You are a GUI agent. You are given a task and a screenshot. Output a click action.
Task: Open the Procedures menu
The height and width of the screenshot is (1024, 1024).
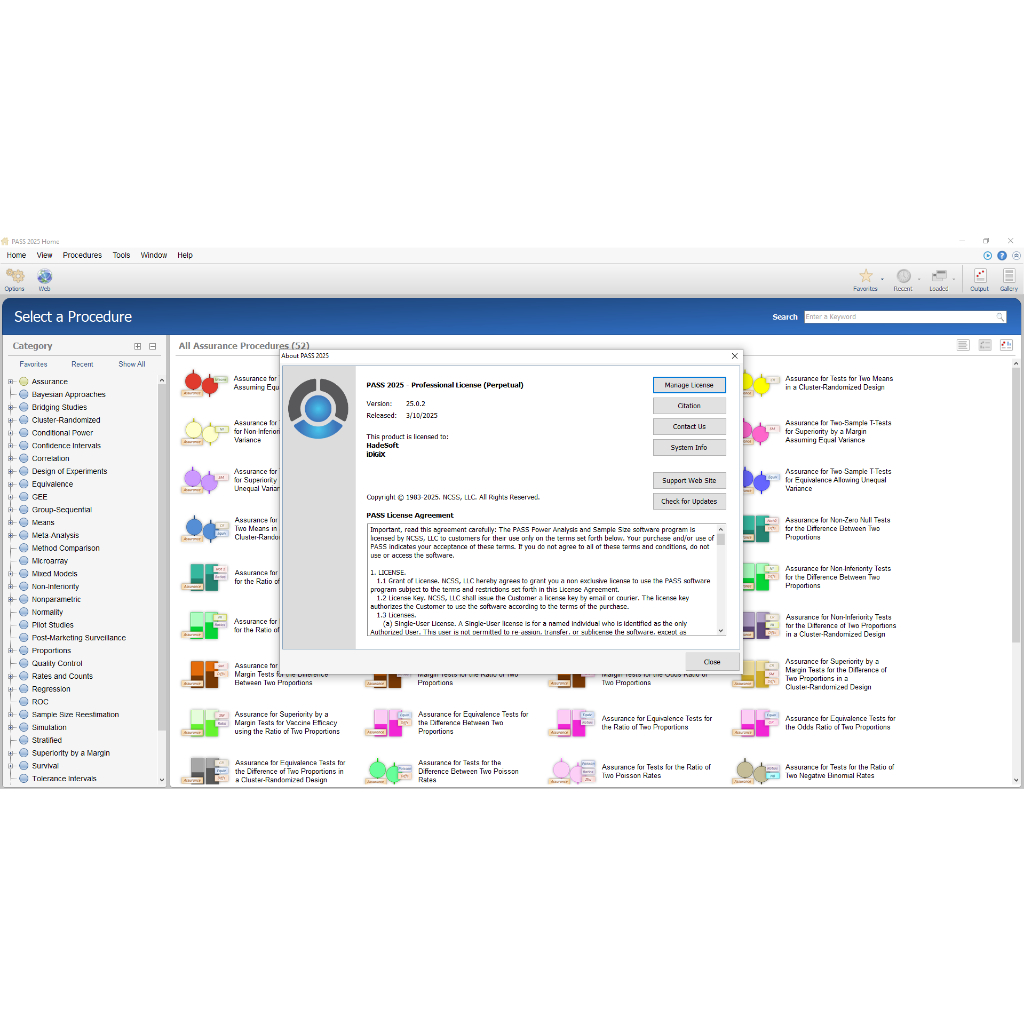pos(82,255)
